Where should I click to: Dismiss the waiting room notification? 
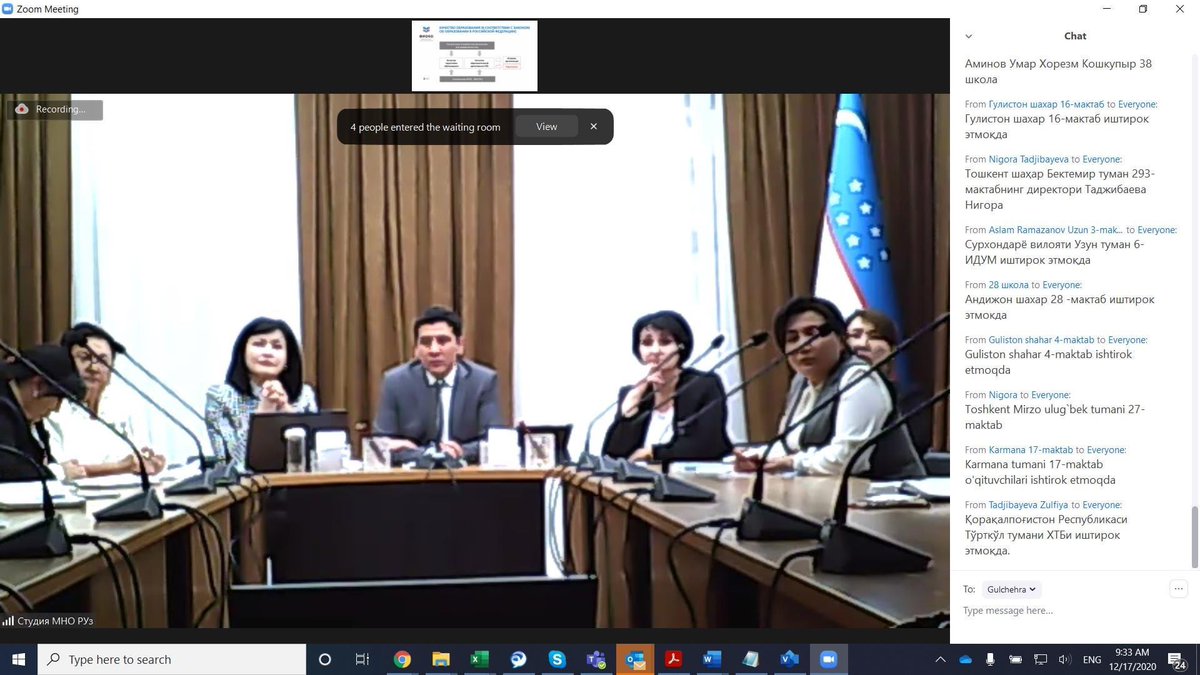click(x=593, y=127)
